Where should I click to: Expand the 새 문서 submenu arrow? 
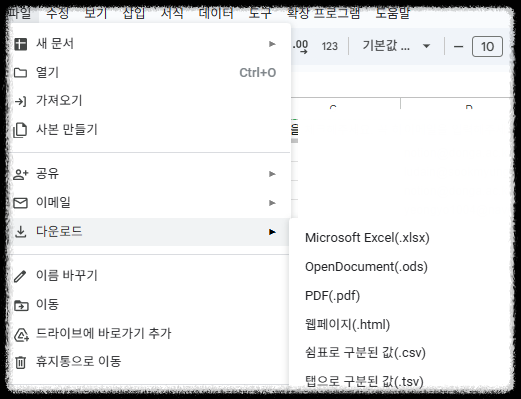pyautogui.click(x=272, y=44)
